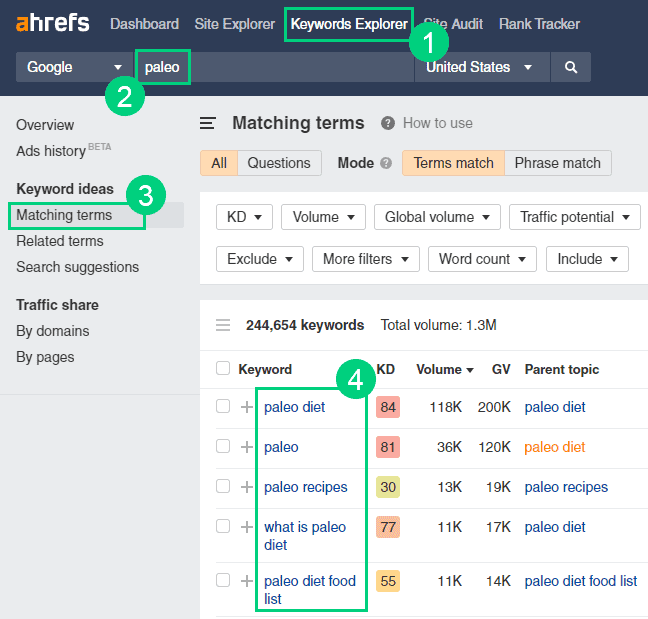Open the More filters dropdown
Screen dimensions: 648x619
tap(366, 259)
